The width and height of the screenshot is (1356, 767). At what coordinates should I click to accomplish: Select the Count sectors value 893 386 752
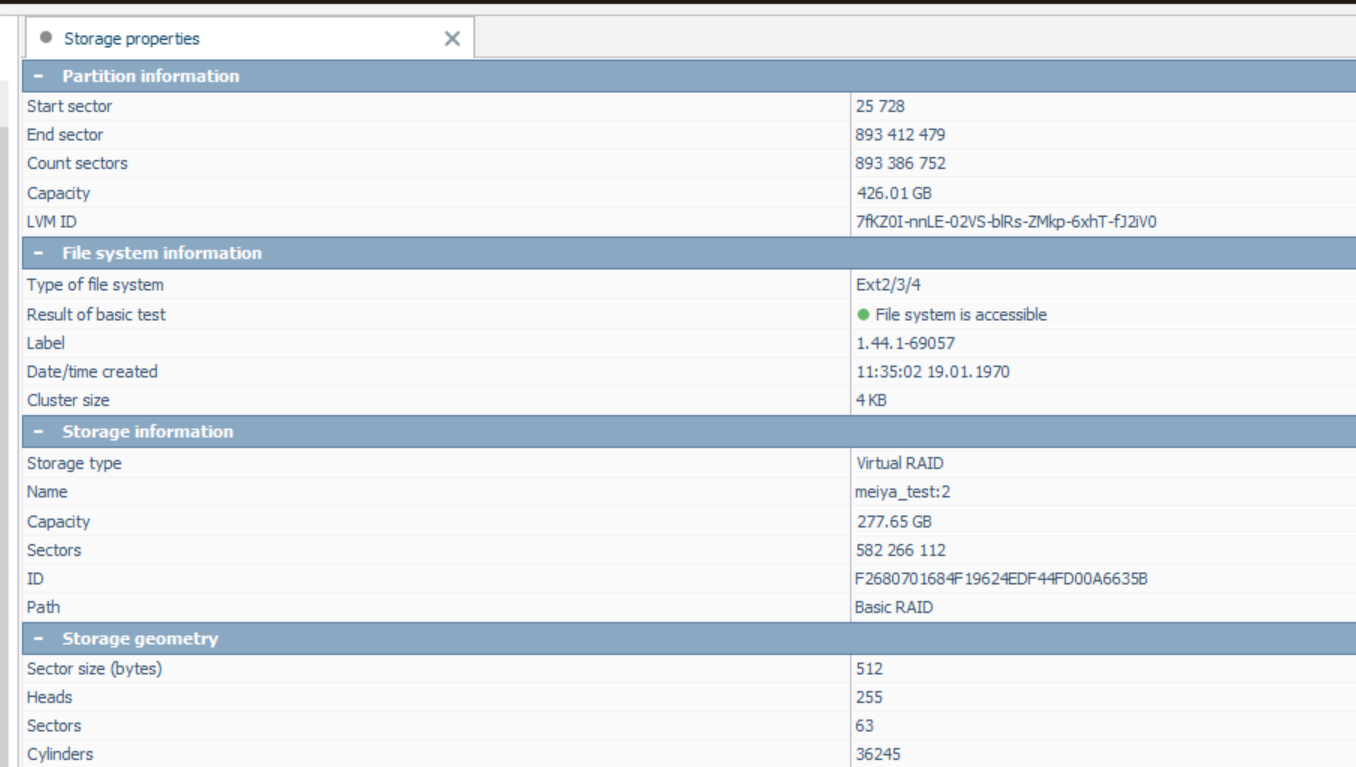coord(900,163)
